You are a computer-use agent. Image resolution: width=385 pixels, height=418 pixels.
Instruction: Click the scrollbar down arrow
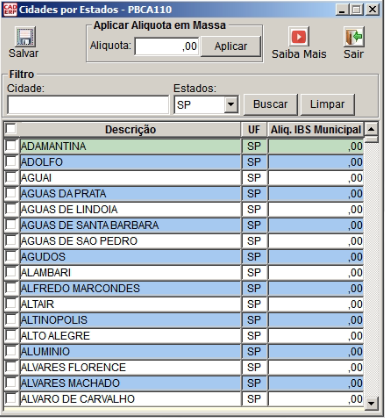(371, 403)
